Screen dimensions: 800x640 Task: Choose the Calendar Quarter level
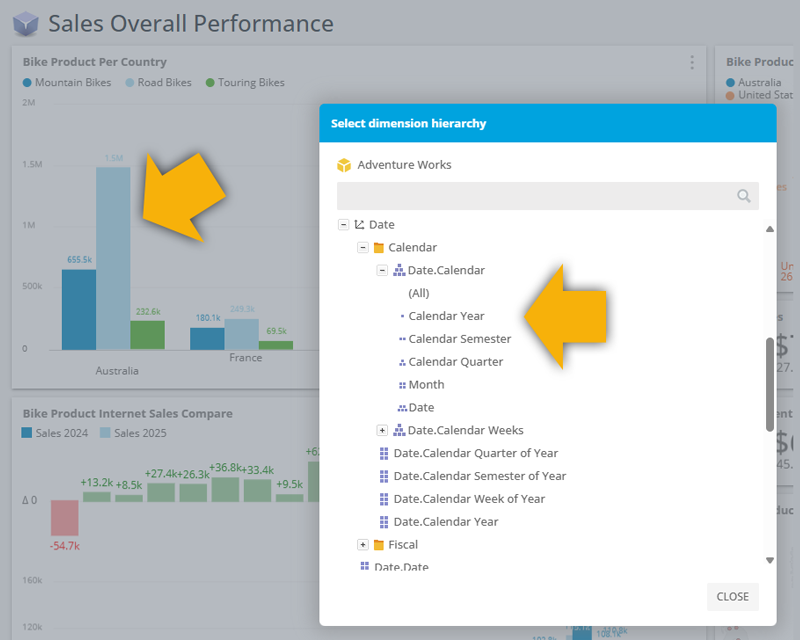coord(455,362)
